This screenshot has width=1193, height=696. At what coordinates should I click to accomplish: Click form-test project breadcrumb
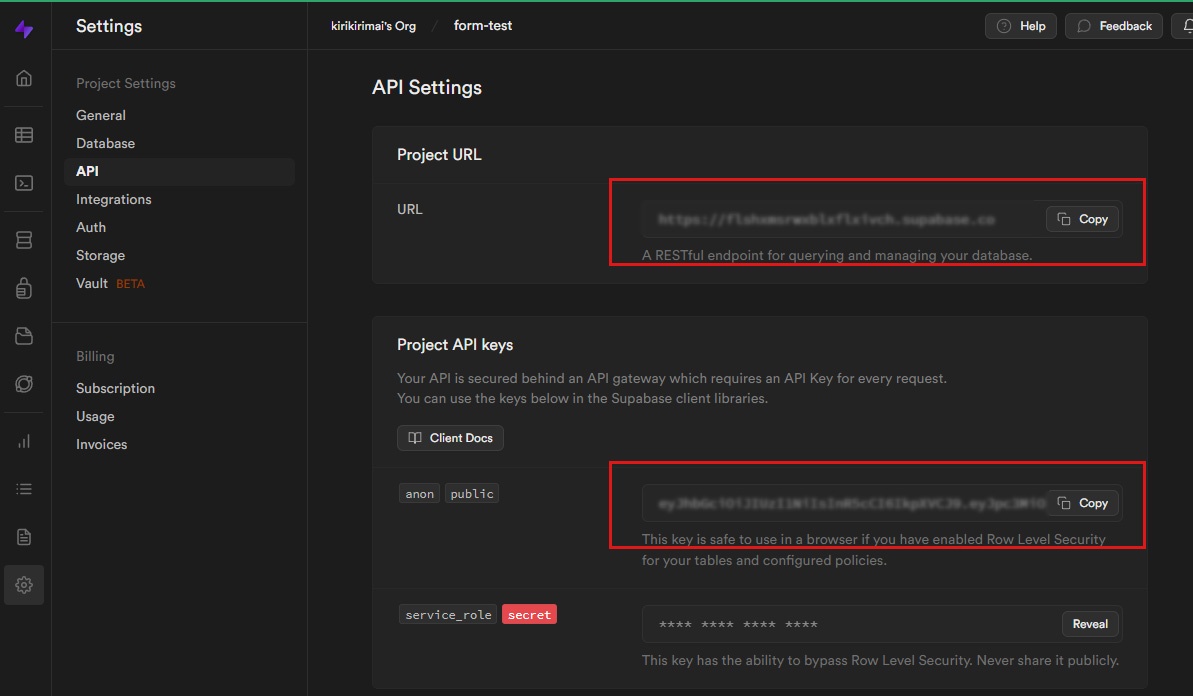pos(483,26)
